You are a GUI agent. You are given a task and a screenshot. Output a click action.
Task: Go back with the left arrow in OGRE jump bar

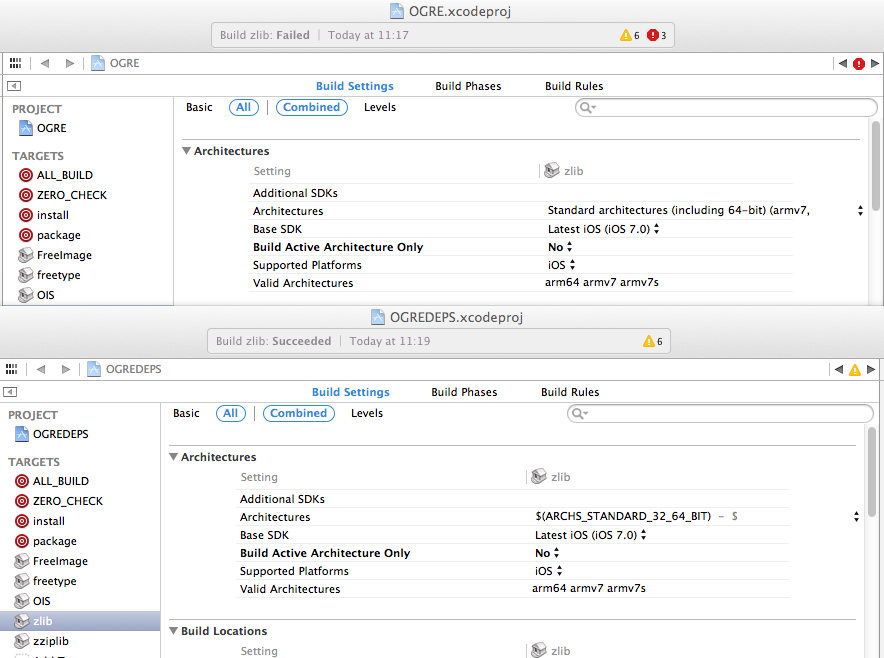point(45,63)
